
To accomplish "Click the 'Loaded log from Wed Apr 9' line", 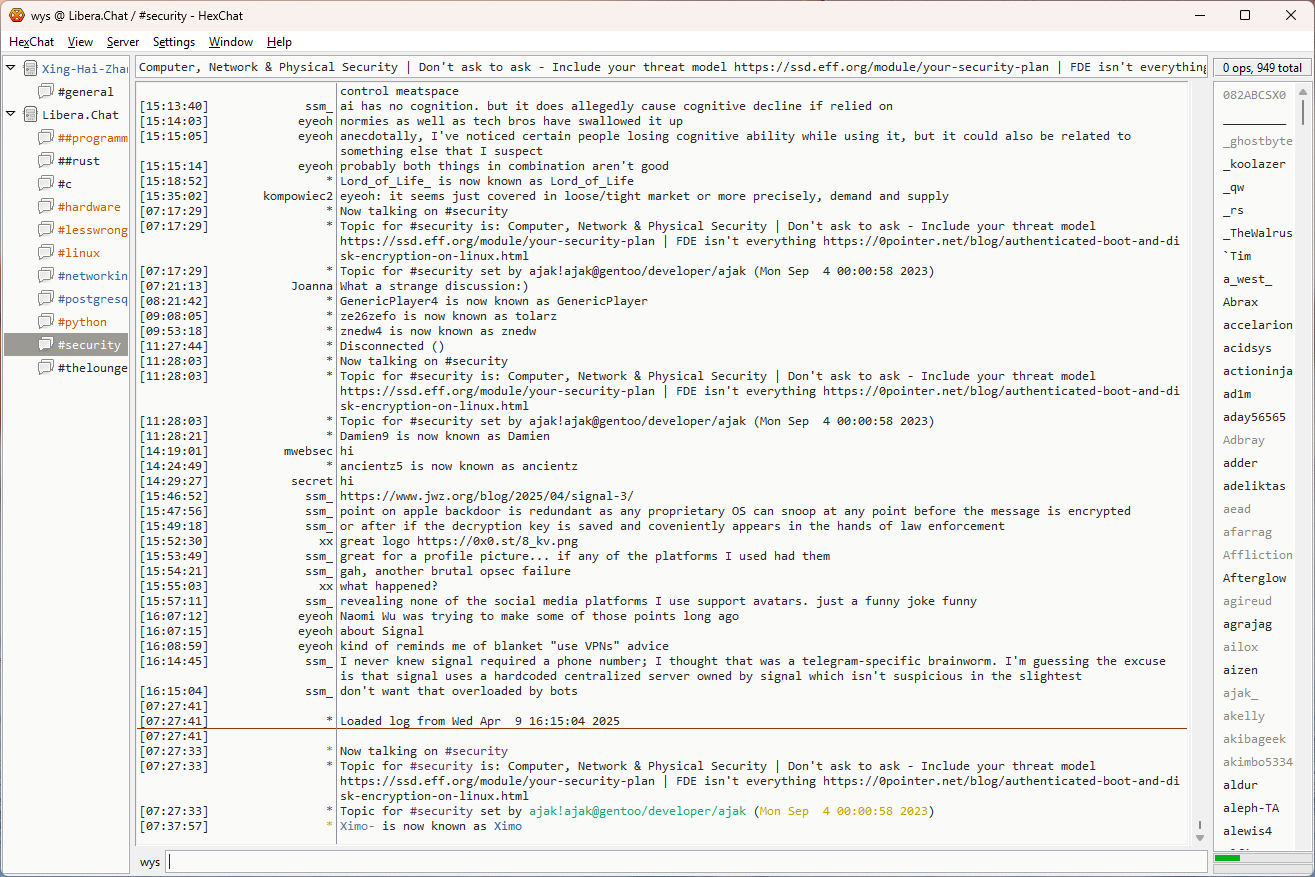I will pos(480,721).
